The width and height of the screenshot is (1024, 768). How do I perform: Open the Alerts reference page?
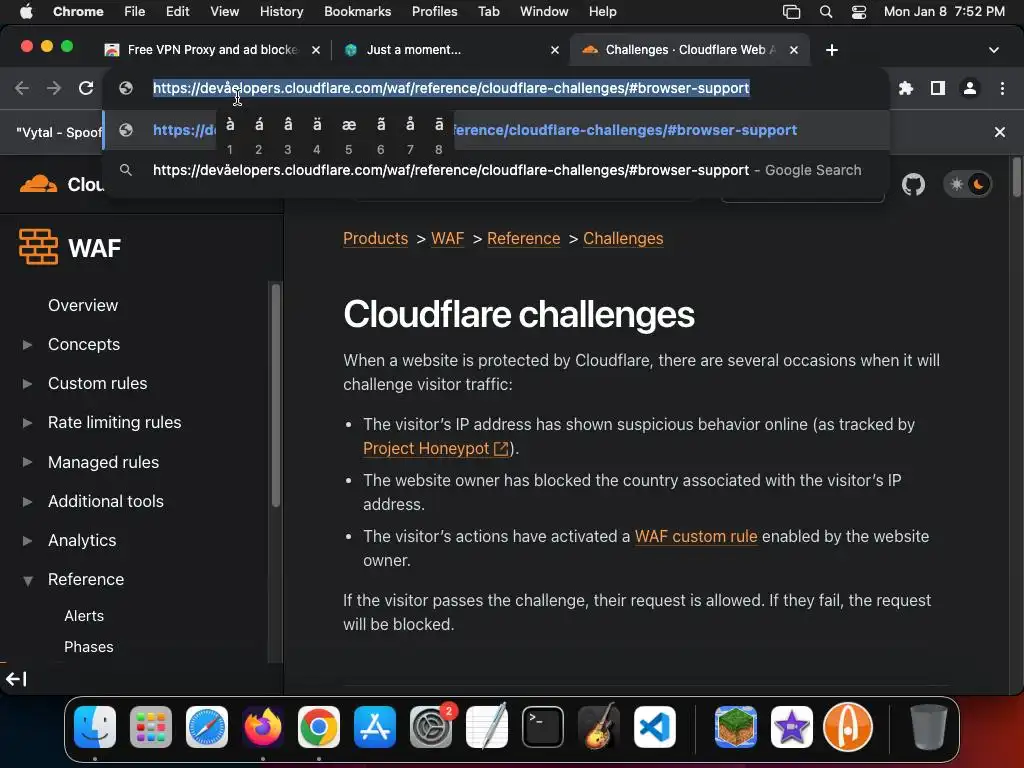(84, 616)
